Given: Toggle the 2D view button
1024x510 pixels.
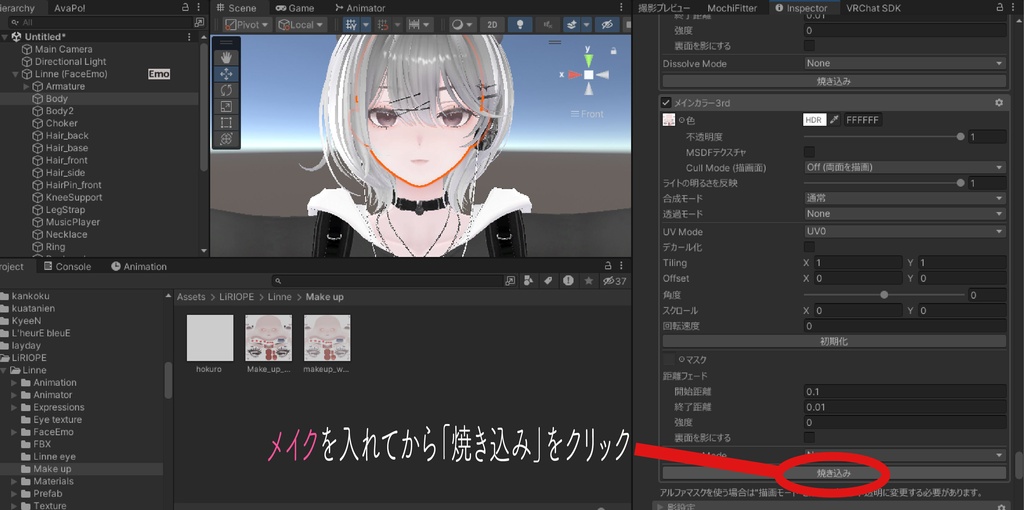Looking at the screenshot, I should click(x=492, y=25).
